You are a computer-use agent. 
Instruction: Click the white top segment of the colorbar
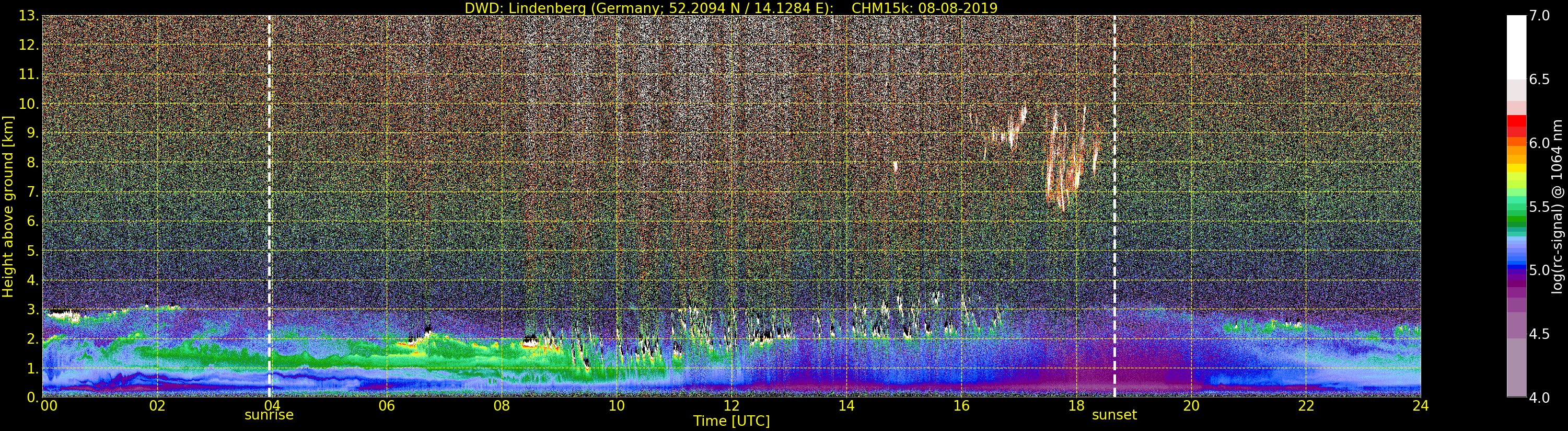coord(1516,48)
